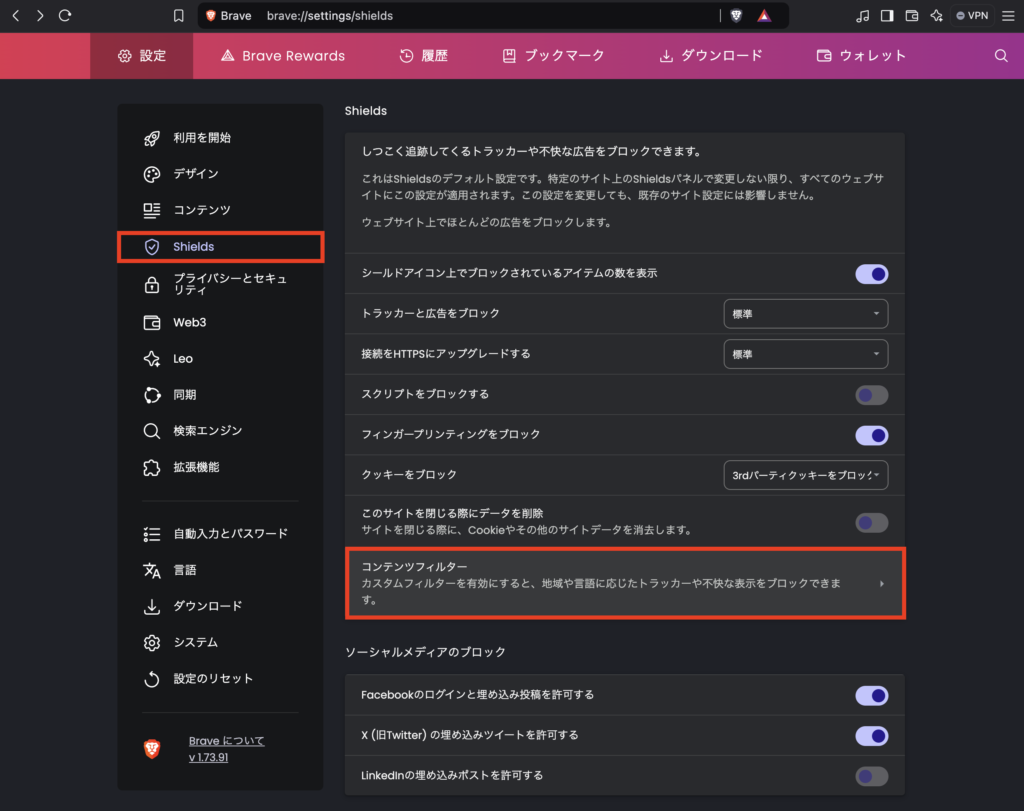Toggle Facebookのログインと埋め込み投稿を許可する

click(x=872, y=696)
